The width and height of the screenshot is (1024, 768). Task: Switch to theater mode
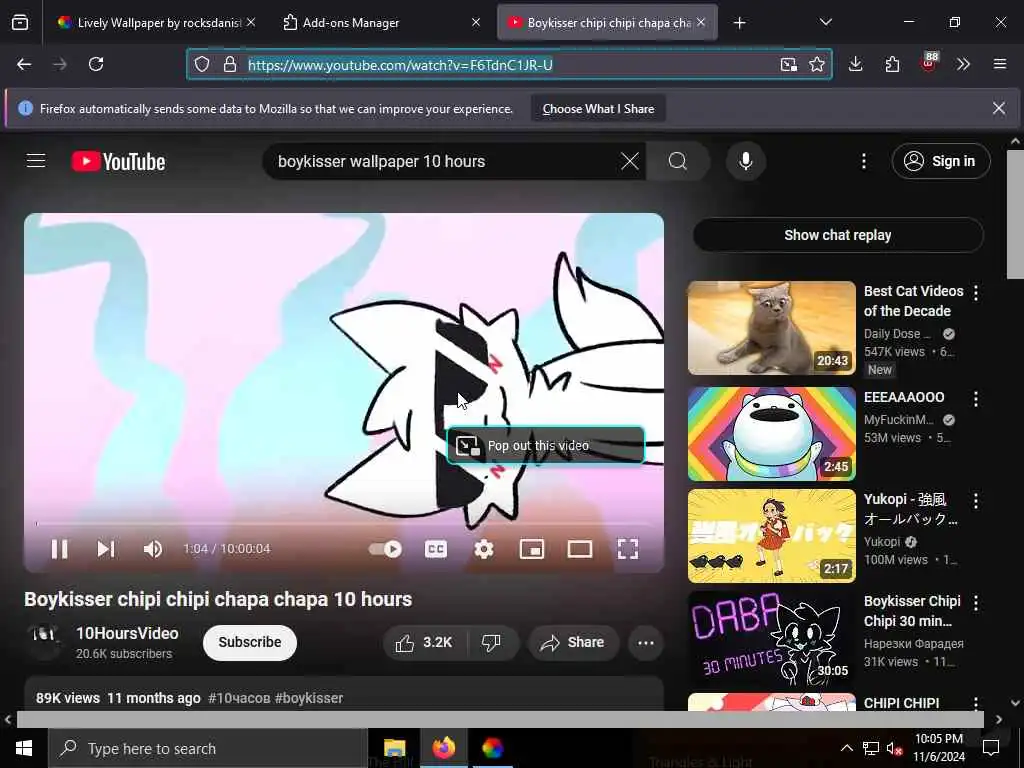pos(580,549)
